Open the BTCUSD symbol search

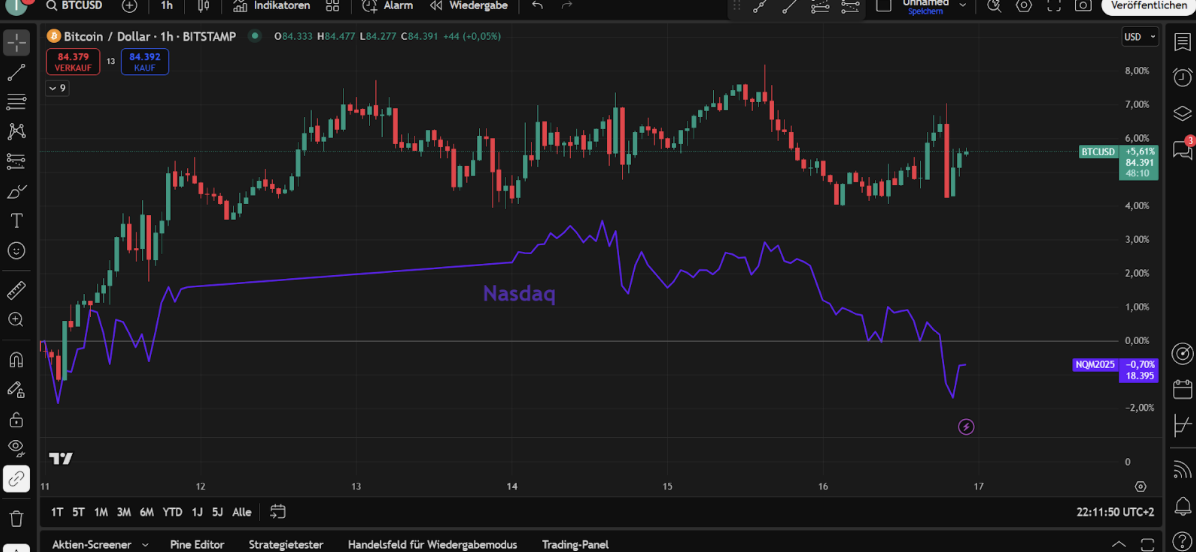click(74, 5)
